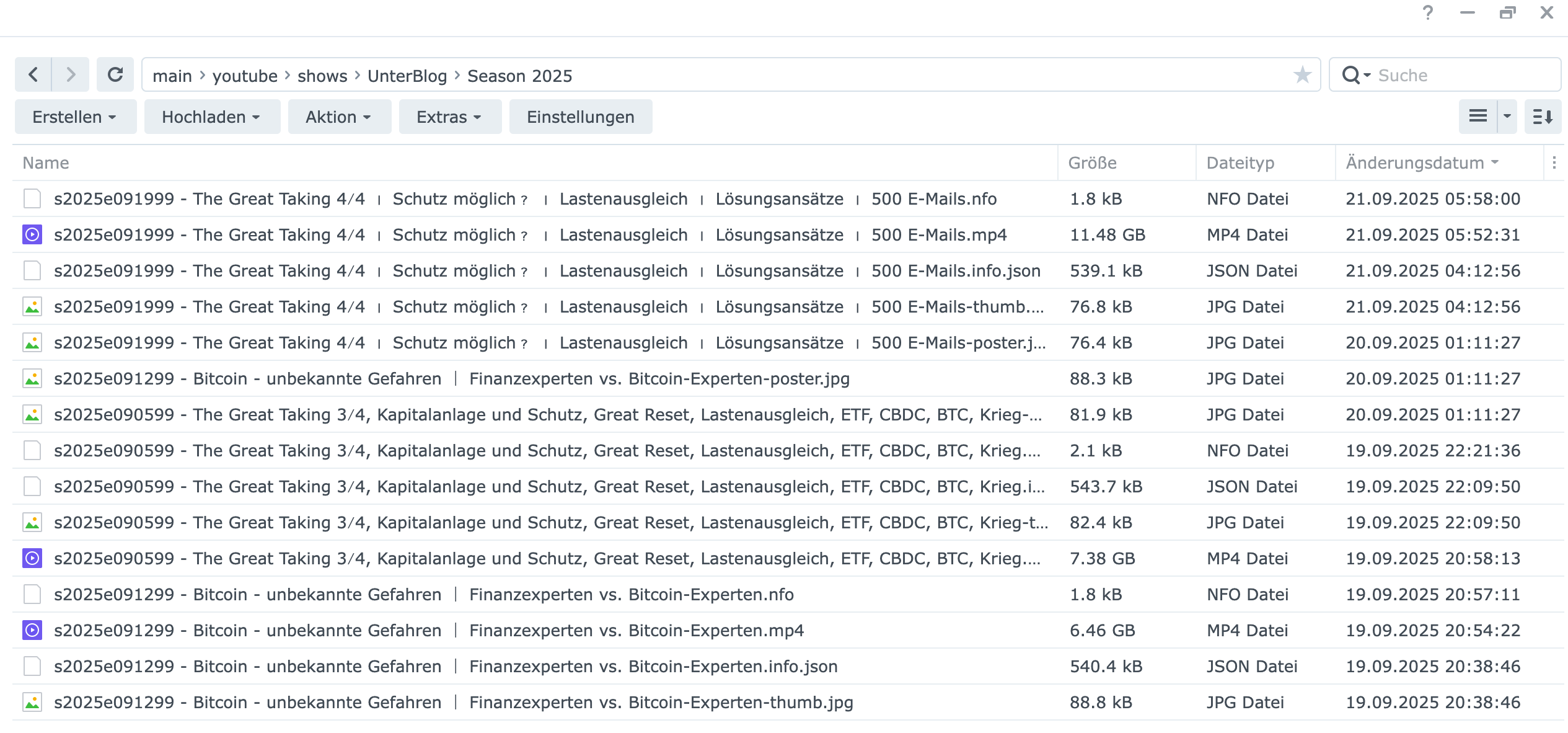Open the sort order icon button

click(1543, 117)
